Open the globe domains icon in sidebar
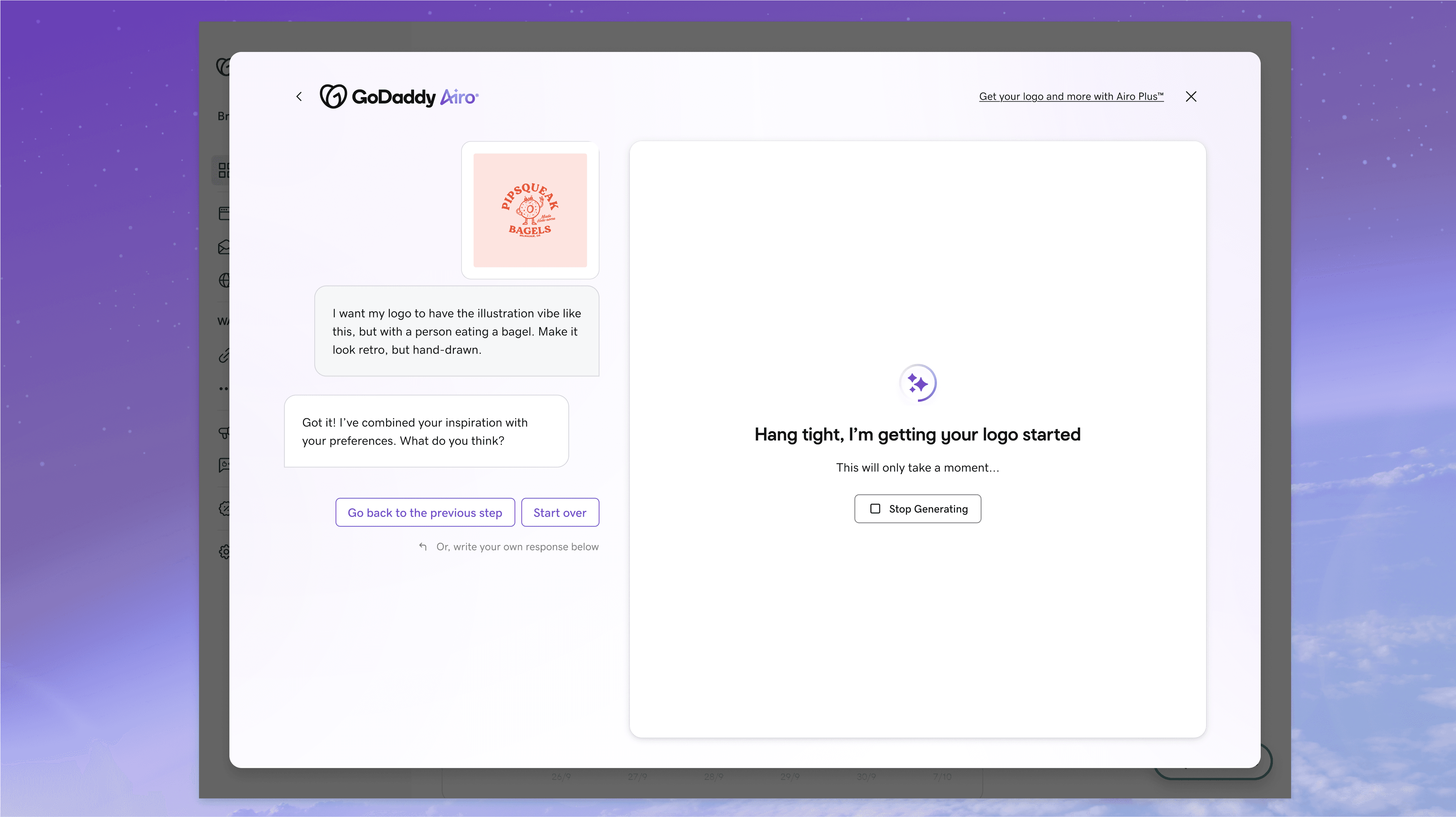 click(224, 280)
